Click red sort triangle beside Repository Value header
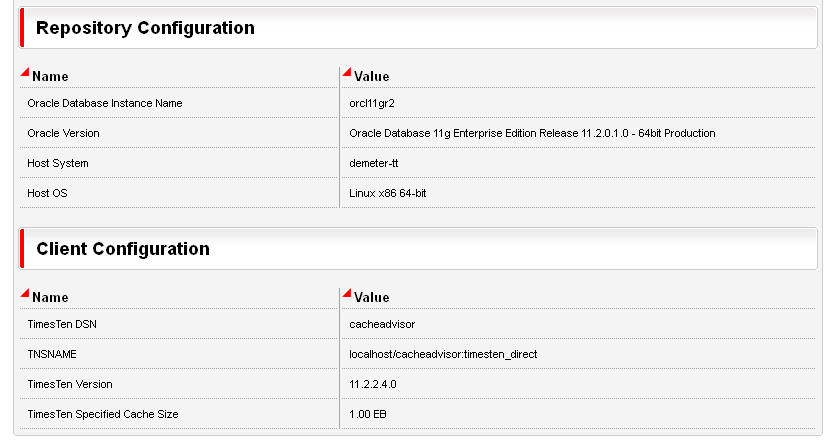Screen dimensions: 832x443 click(x=347, y=72)
